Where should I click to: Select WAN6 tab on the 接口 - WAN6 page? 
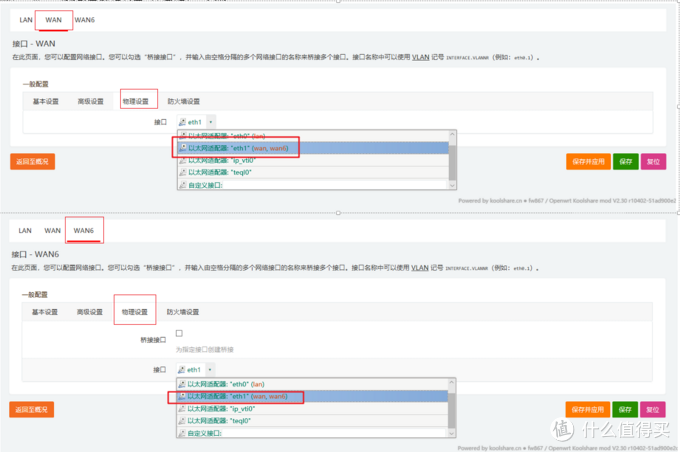(84, 231)
